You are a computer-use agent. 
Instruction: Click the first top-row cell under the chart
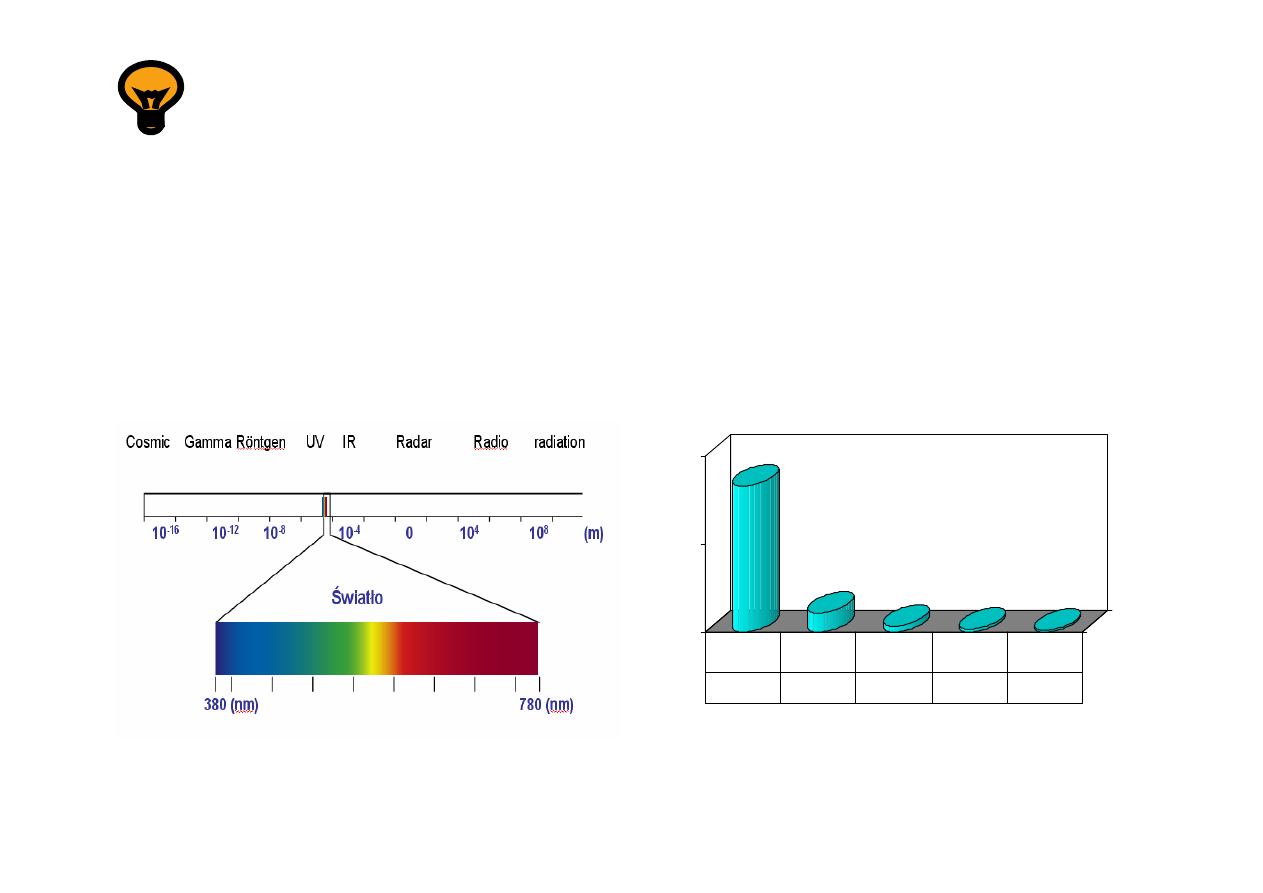742,652
